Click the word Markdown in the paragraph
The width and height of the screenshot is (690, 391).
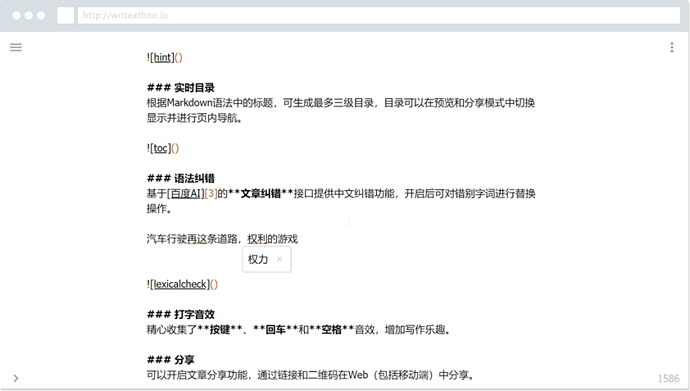[190, 103]
